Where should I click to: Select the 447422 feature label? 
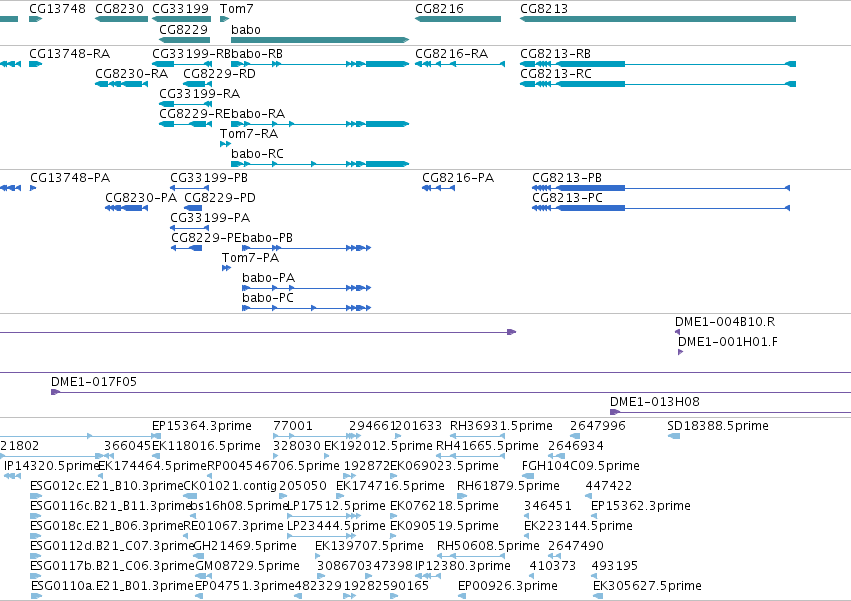[x=609, y=486]
